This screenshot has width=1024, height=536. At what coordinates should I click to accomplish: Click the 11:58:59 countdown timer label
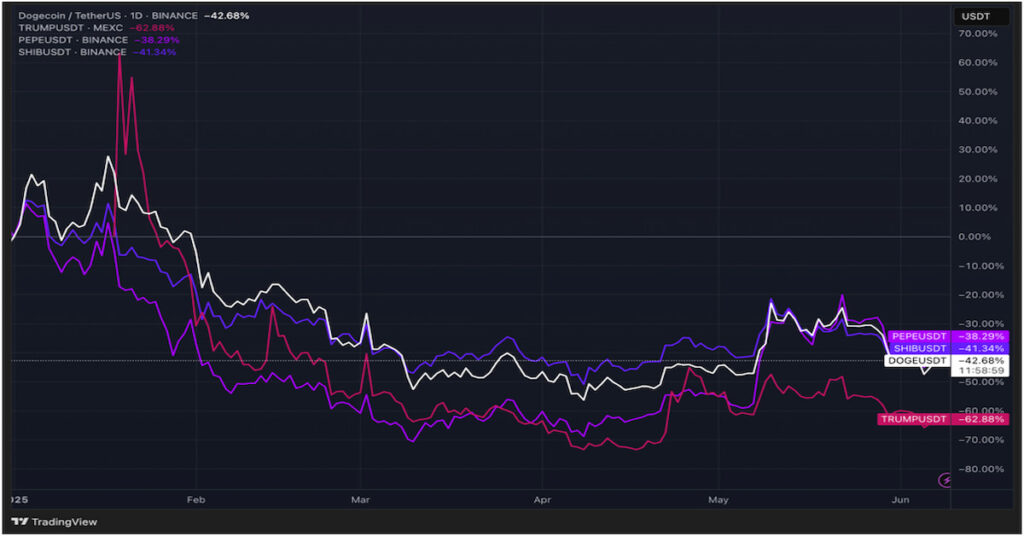click(982, 371)
